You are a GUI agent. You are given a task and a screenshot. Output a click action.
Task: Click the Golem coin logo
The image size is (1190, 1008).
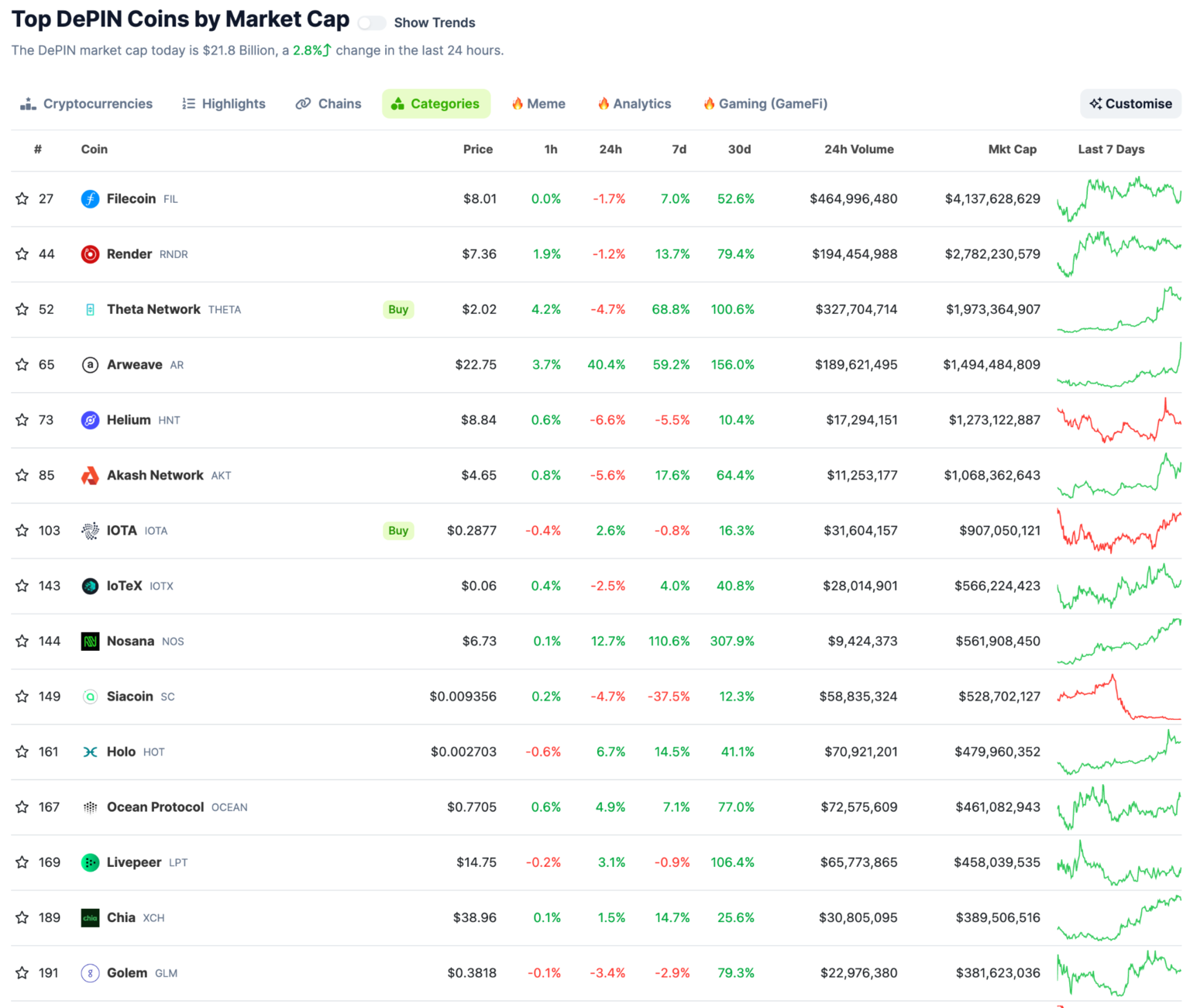[90, 973]
